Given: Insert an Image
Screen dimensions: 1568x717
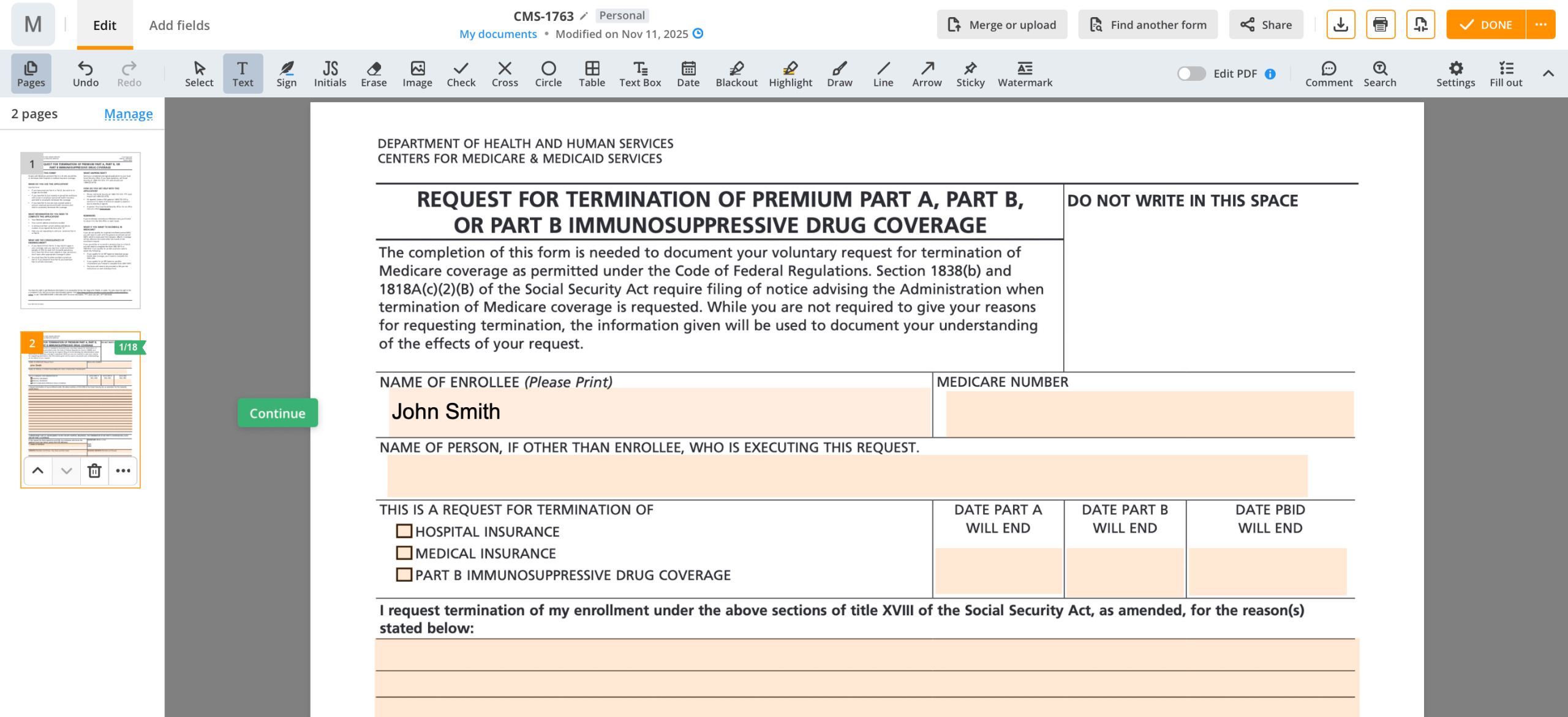Looking at the screenshot, I should [417, 73].
